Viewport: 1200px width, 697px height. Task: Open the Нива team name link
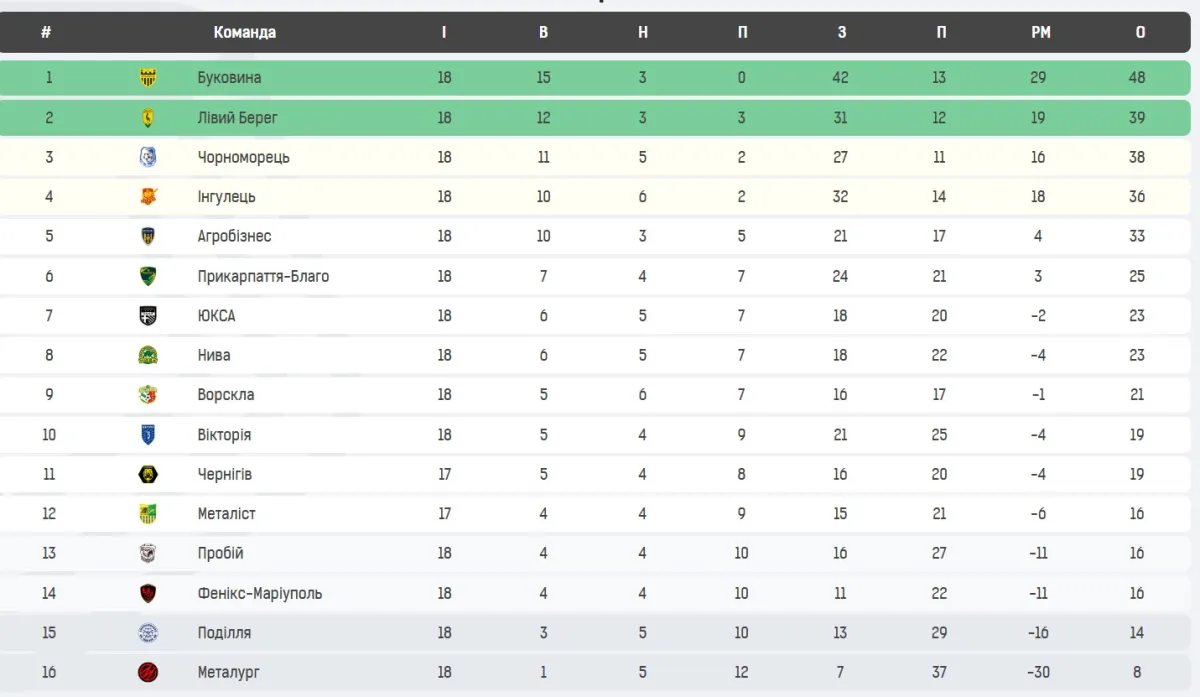(x=214, y=355)
